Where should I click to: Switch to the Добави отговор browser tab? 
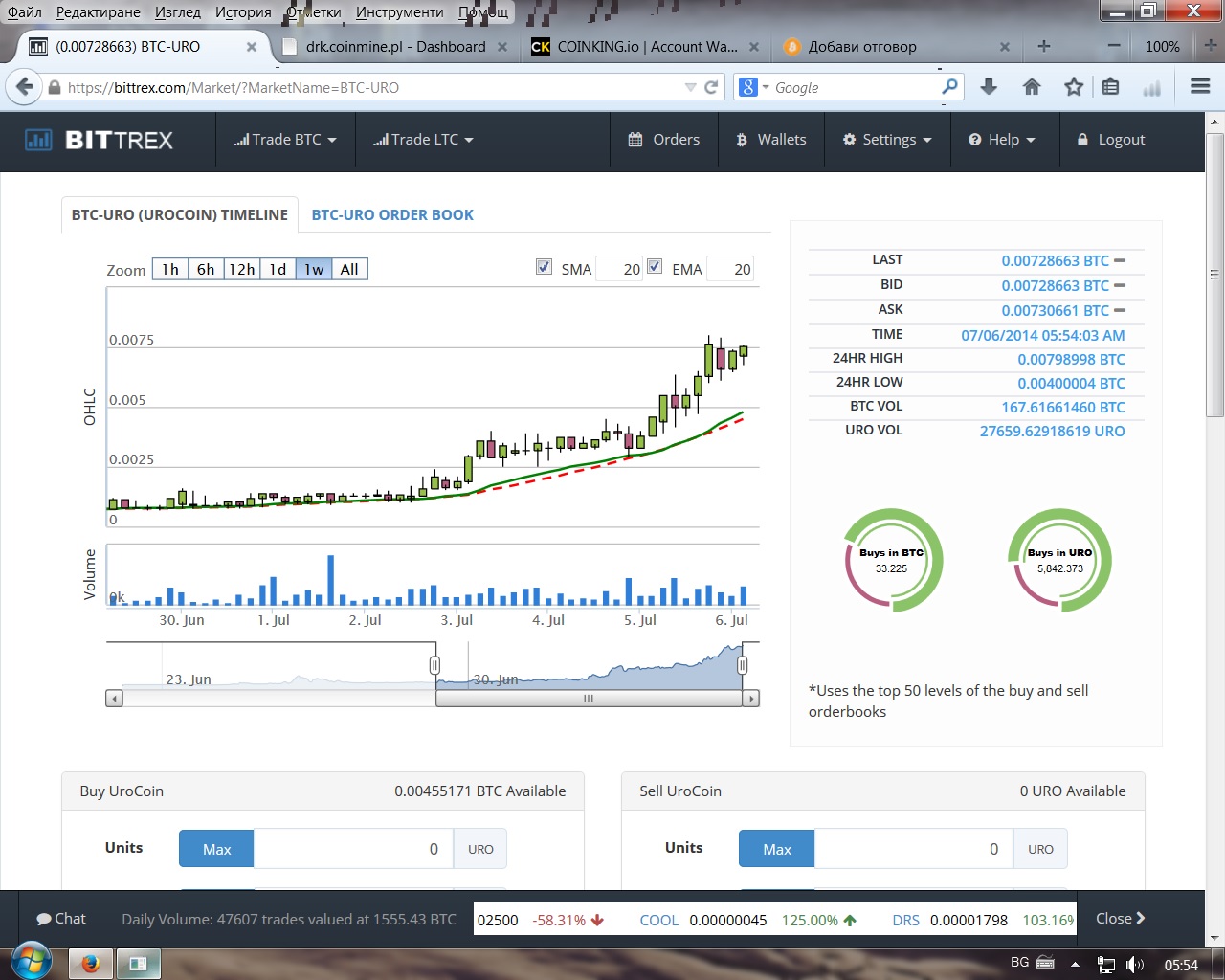pos(862,47)
